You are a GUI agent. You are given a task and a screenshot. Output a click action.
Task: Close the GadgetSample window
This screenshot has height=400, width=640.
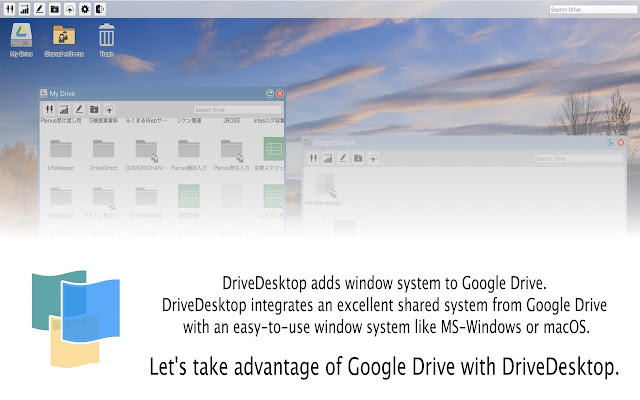coord(621,142)
